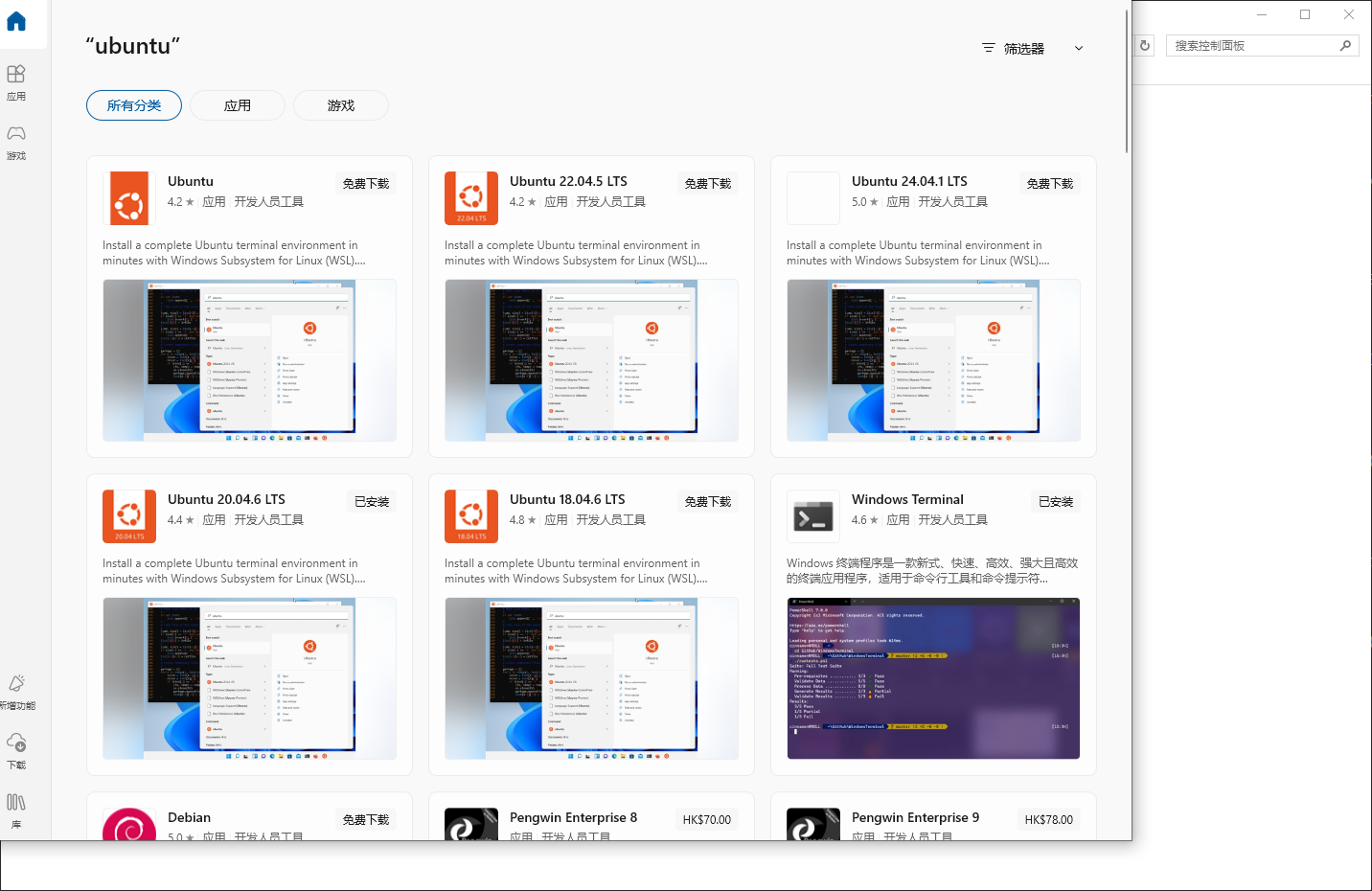Click the 4.4 star rating of Ubuntu 20.04.6
Image resolution: width=1372 pixels, height=891 pixels.
point(180,520)
